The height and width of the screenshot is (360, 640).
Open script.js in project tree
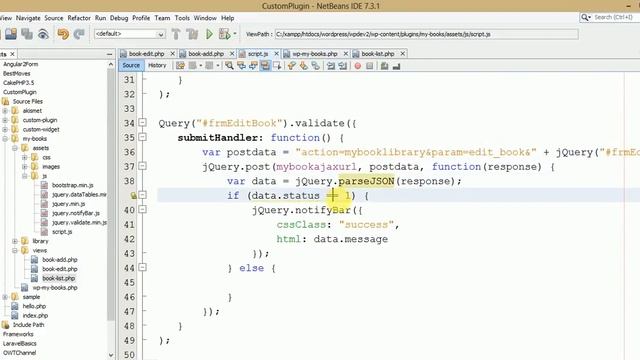(62, 232)
